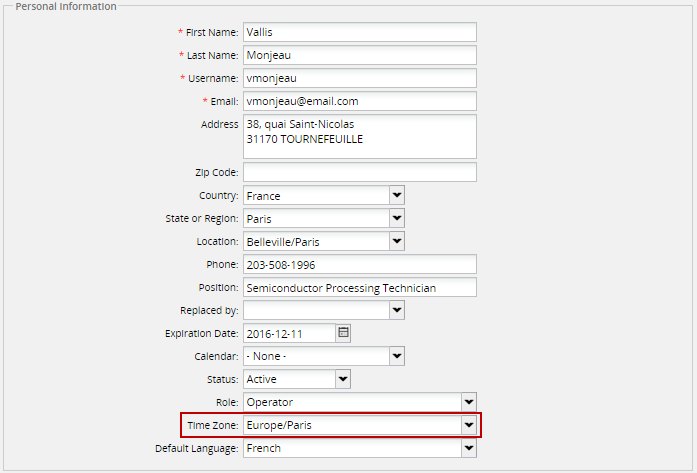Expand the Default Language dropdown showing French

point(468,448)
